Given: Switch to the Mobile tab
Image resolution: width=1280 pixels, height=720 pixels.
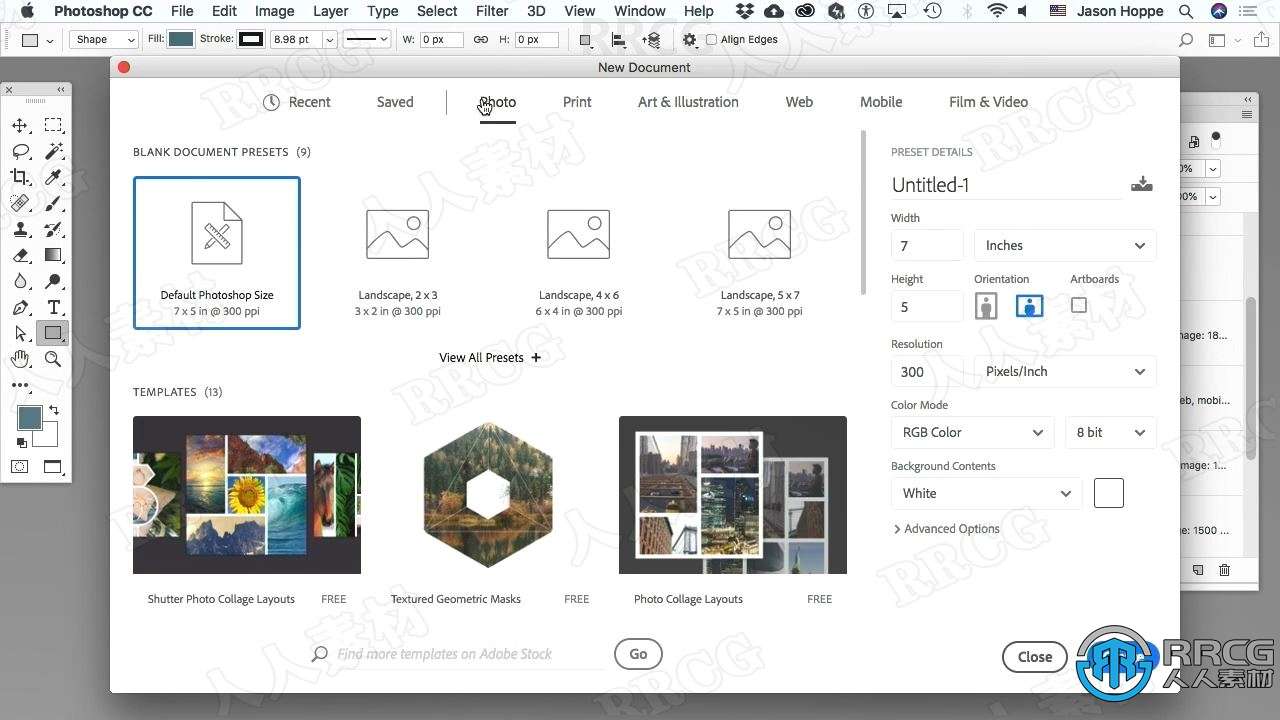Looking at the screenshot, I should [881, 102].
